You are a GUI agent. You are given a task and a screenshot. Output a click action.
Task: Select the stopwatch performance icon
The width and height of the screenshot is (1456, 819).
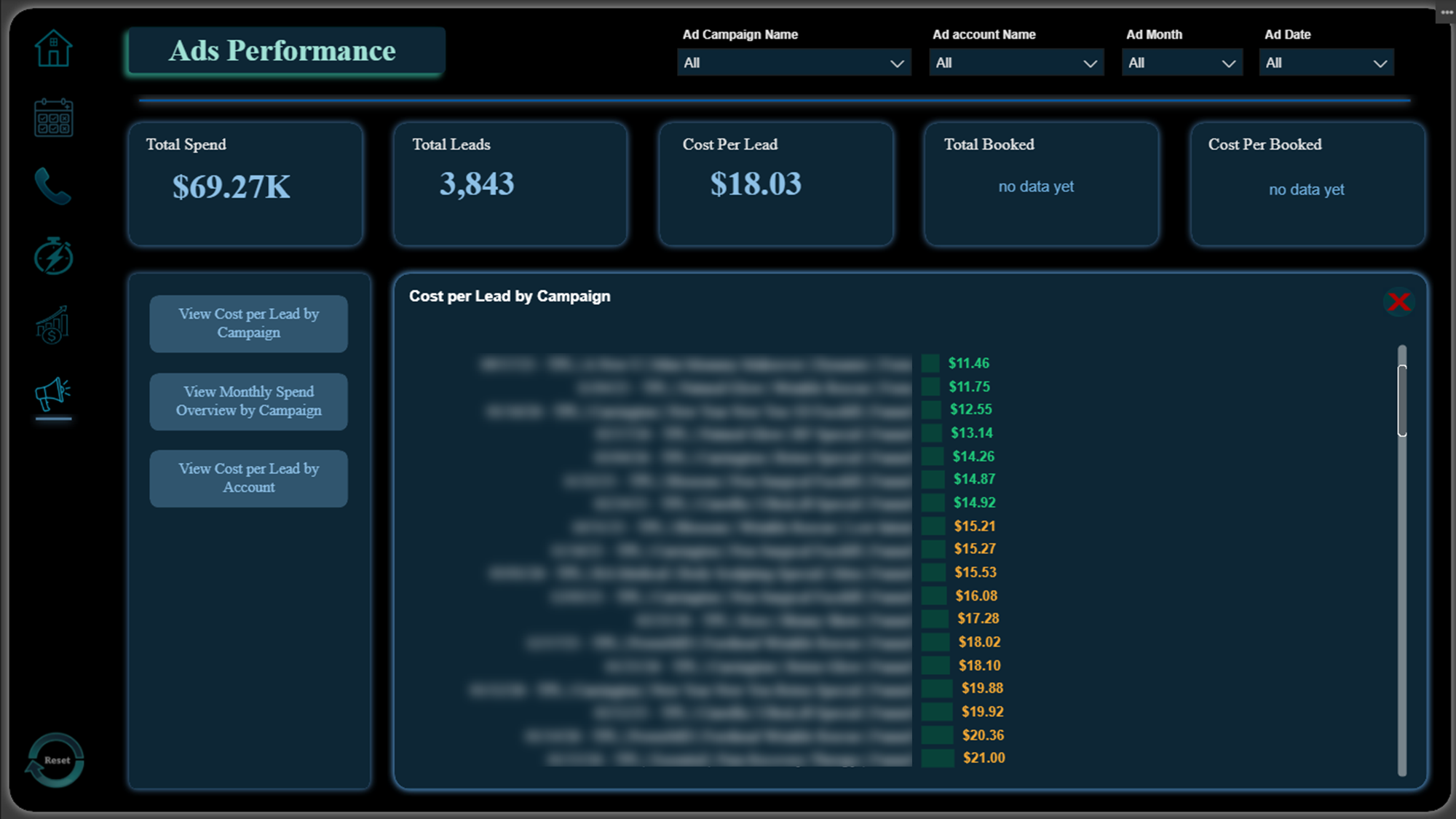pos(53,256)
